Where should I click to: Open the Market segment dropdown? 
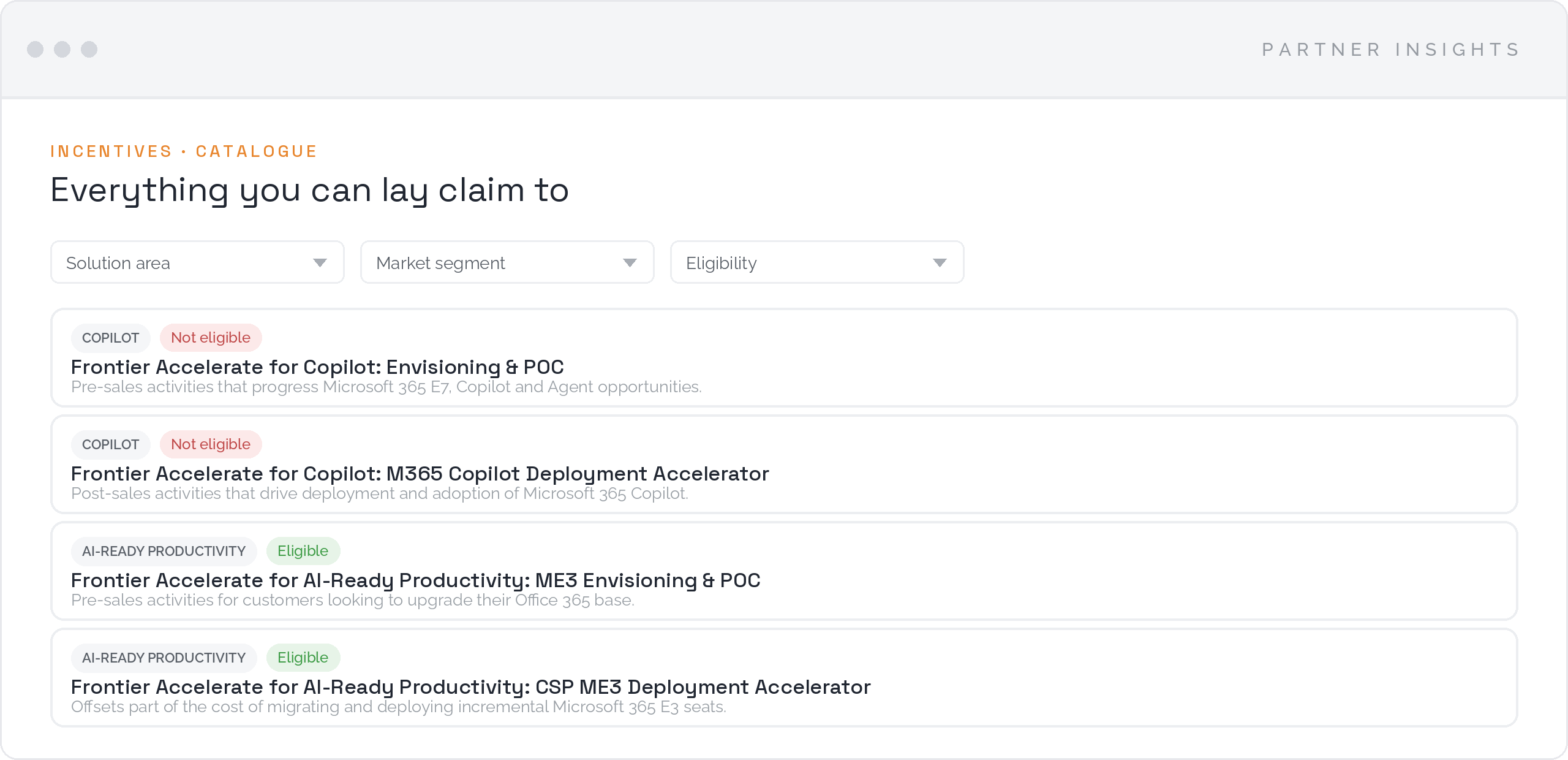click(507, 262)
